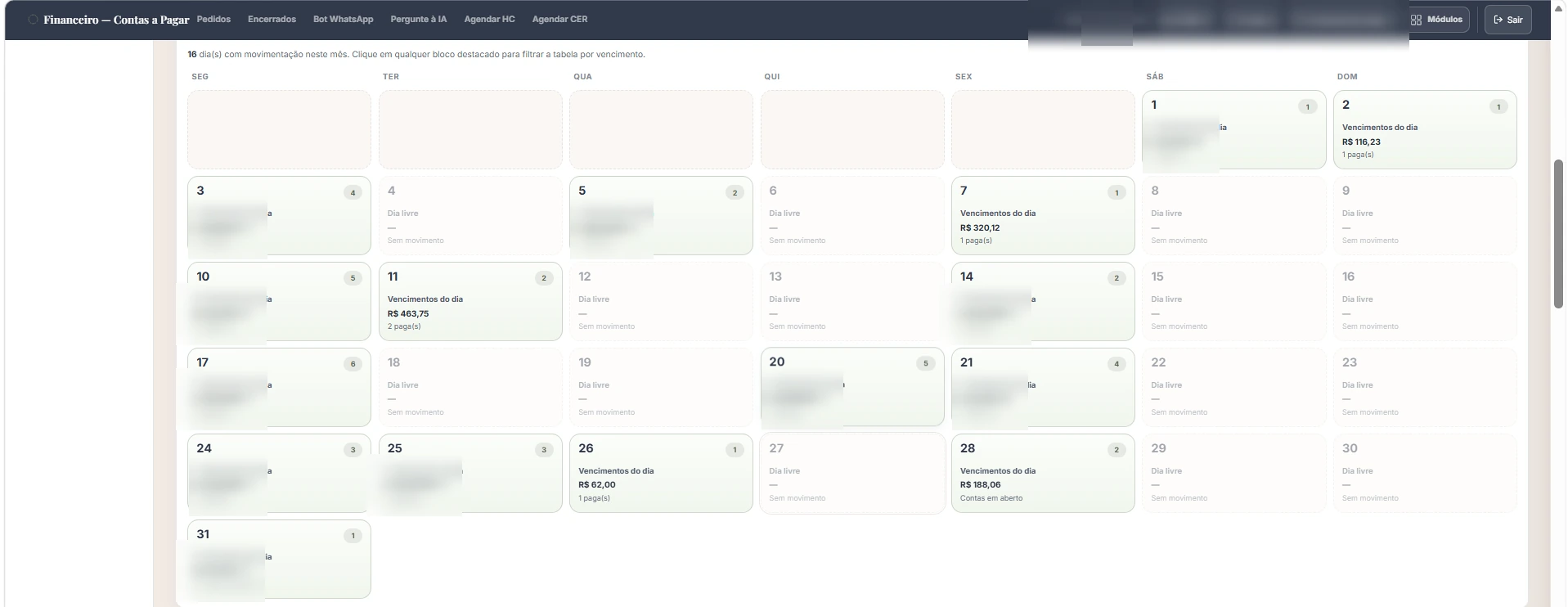Click the "Dia livre" label on day 12
The width and height of the screenshot is (1568, 607).
(x=594, y=299)
